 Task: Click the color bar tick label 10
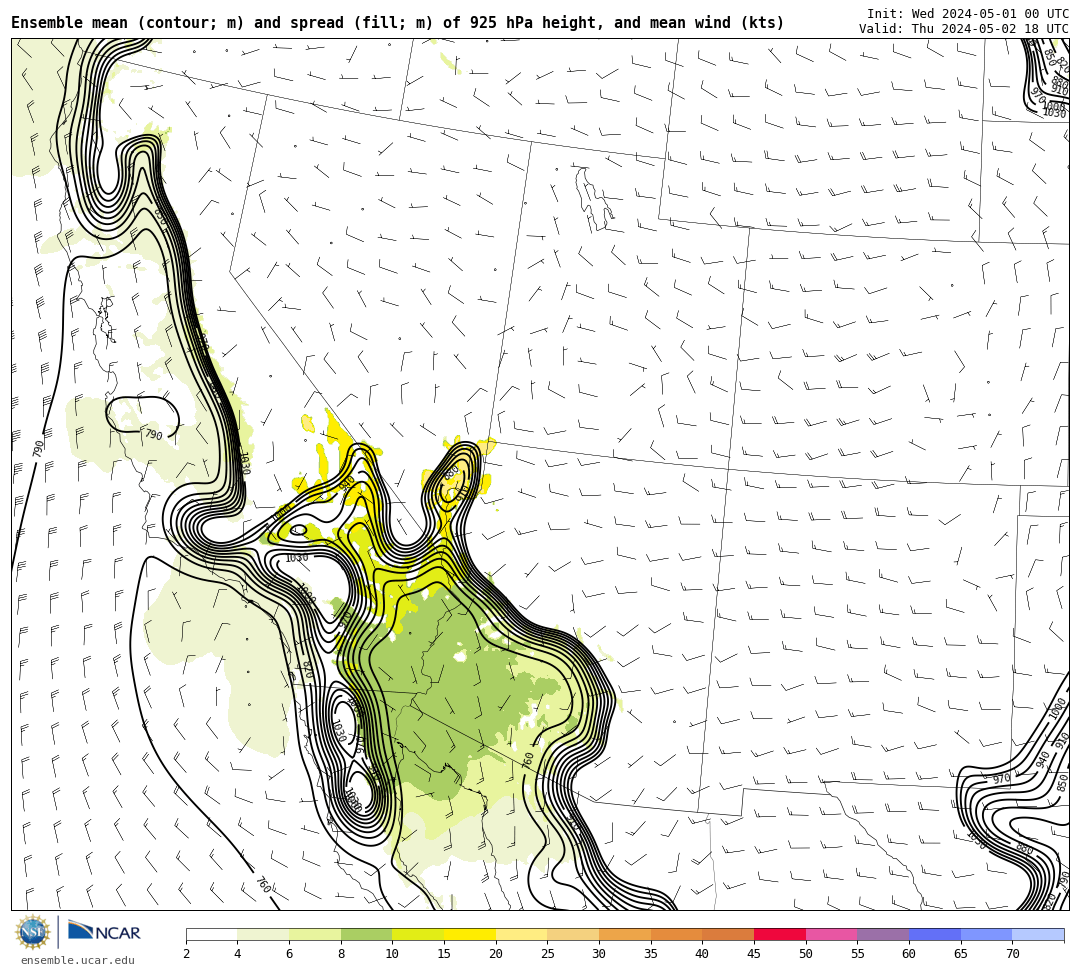pos(392,954)
